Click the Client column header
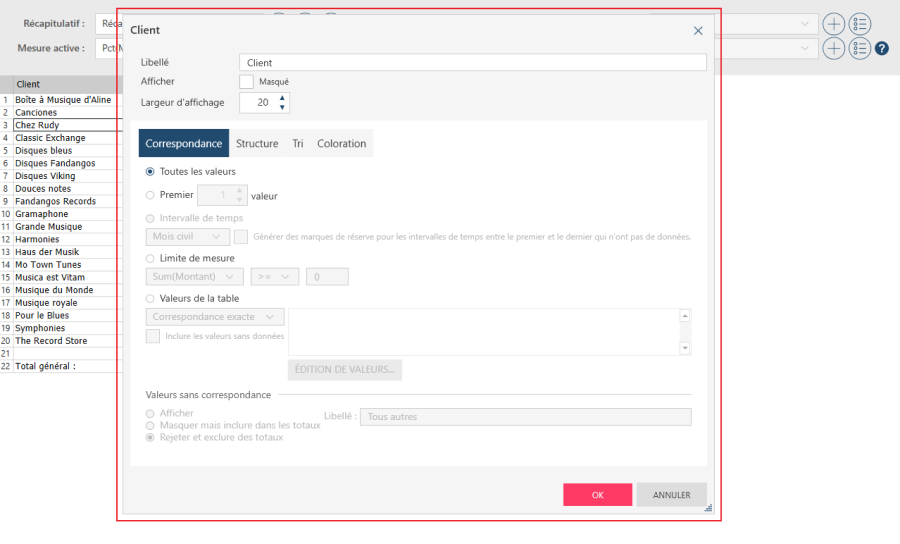 point(68,84)
